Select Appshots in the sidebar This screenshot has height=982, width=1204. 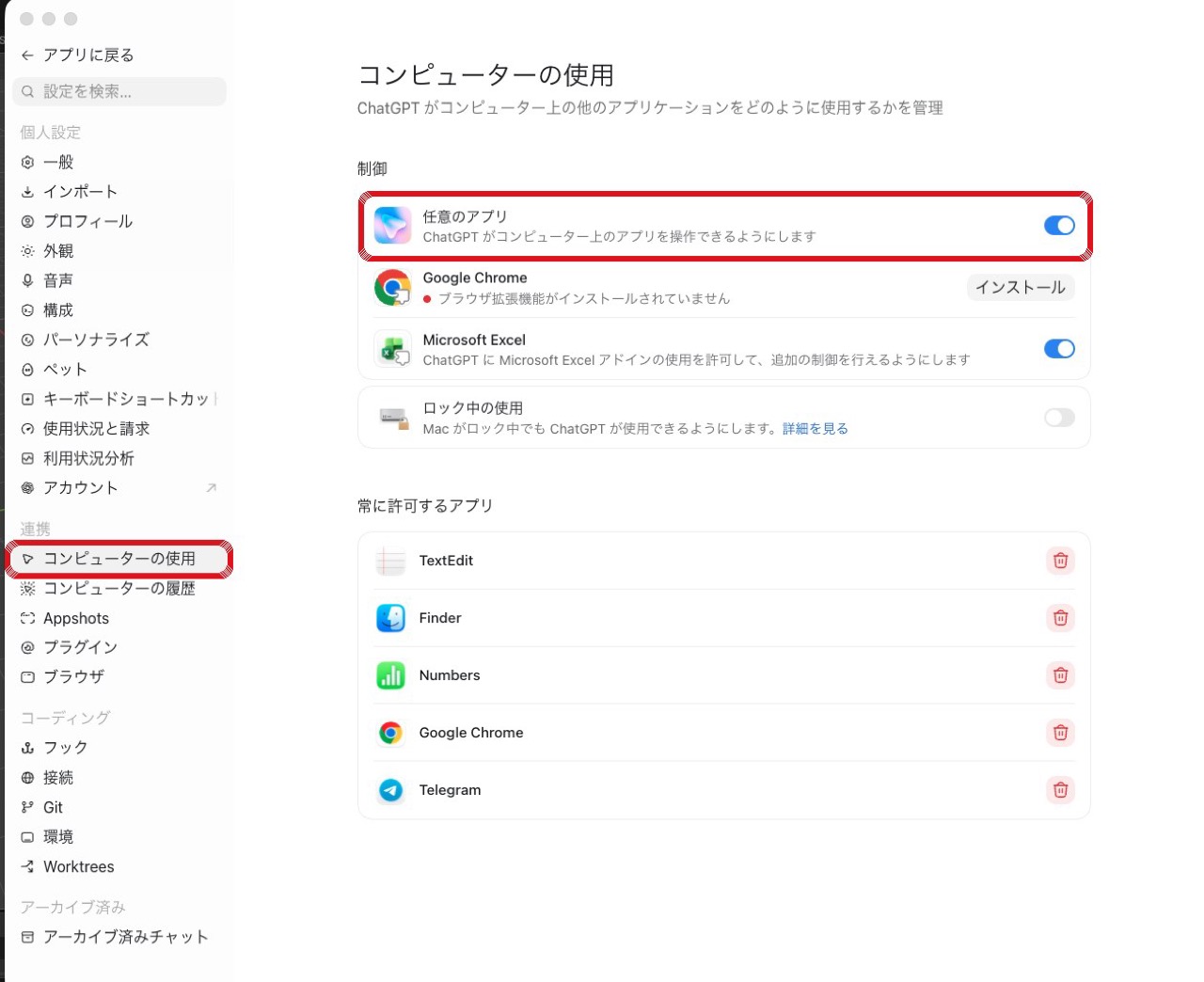(119, 618)
